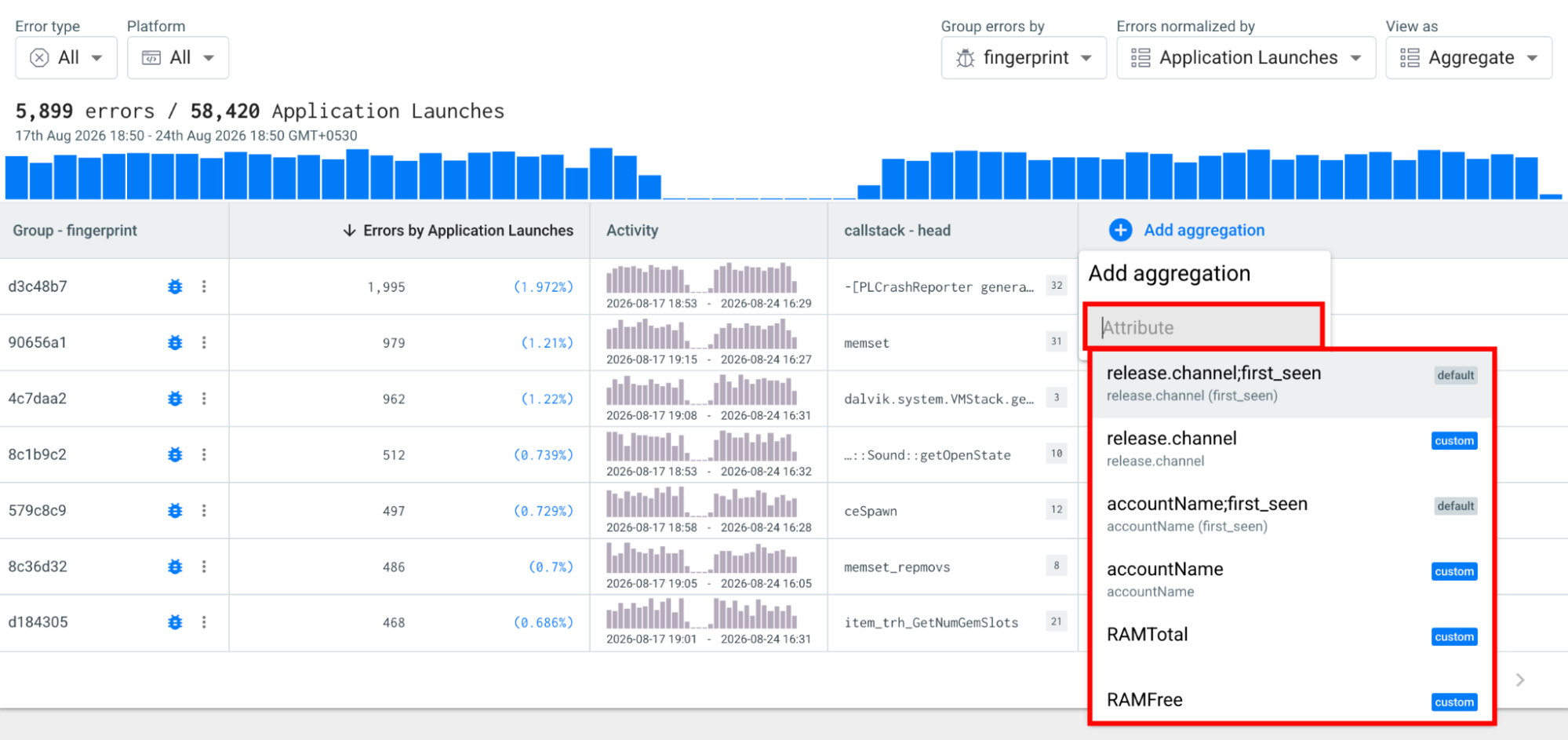Screen dimensions: 1568x740
Task: Open more options for 8c36d32
Action: [x=204, y=567]
